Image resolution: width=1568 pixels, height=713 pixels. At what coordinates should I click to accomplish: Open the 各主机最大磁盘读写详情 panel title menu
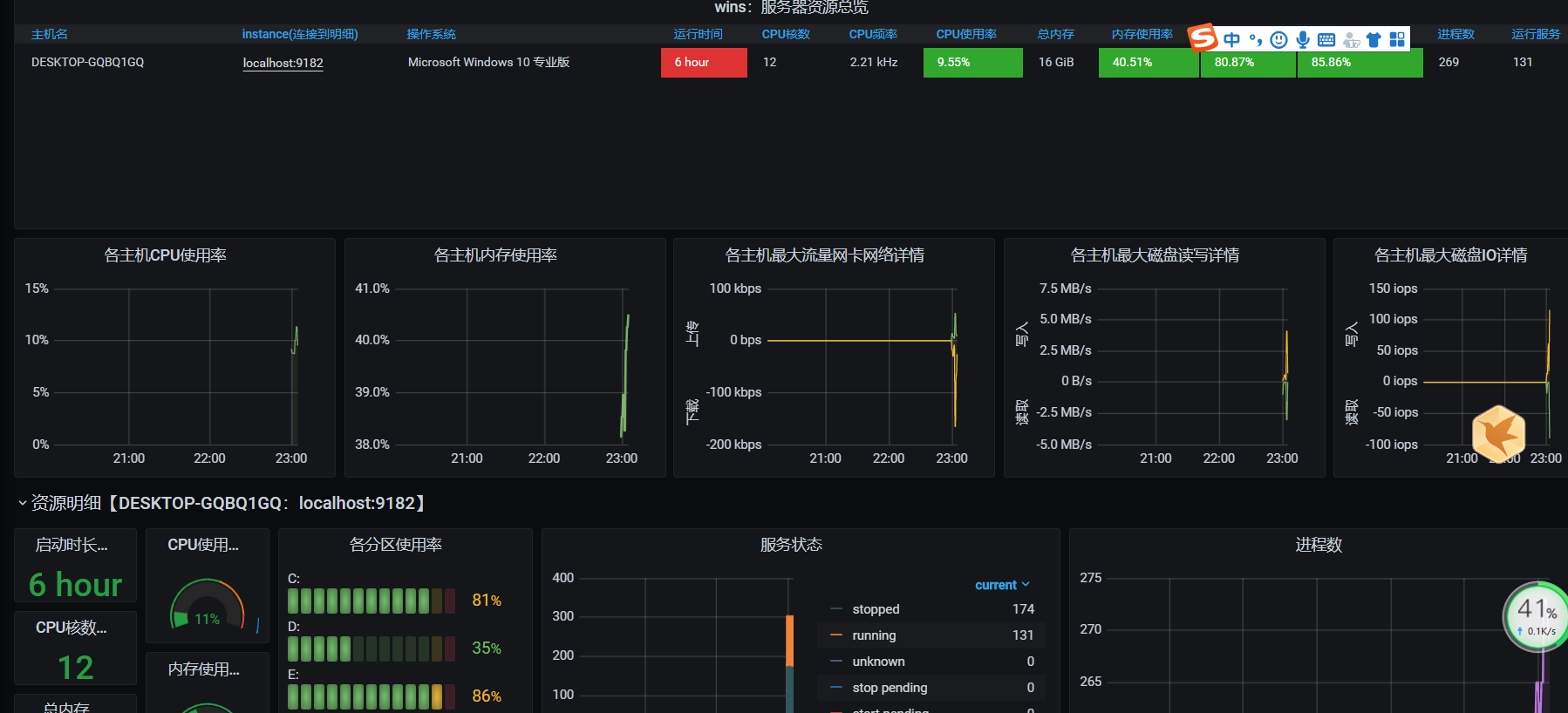pos(1155,255)
